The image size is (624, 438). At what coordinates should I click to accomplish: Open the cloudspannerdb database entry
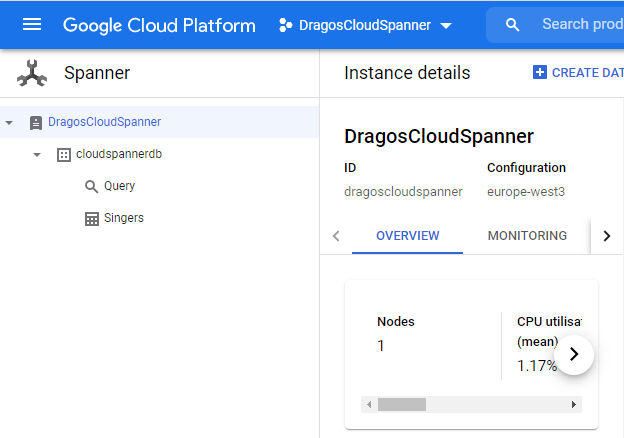(x=119, y=154)
